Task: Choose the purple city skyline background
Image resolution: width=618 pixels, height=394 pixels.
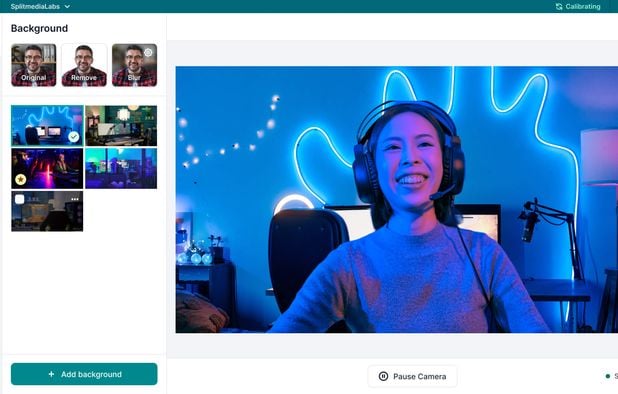Action: tap(121, 168)
